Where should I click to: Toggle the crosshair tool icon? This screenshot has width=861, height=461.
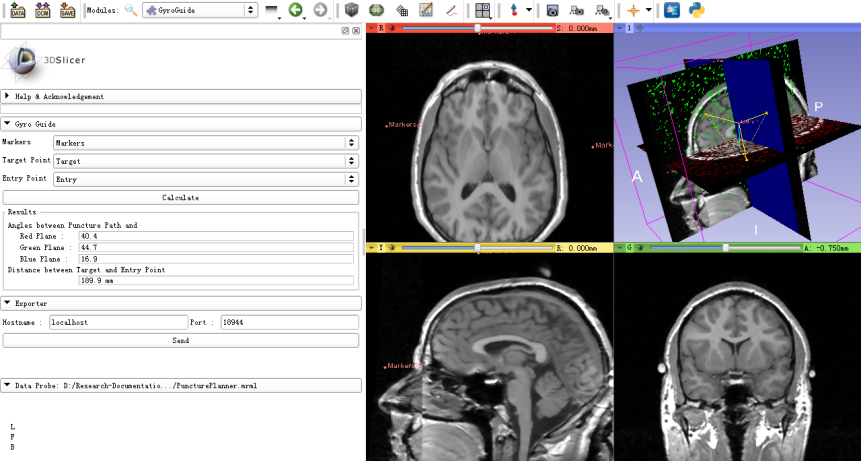pyautogui.click(x=632, y=10)
